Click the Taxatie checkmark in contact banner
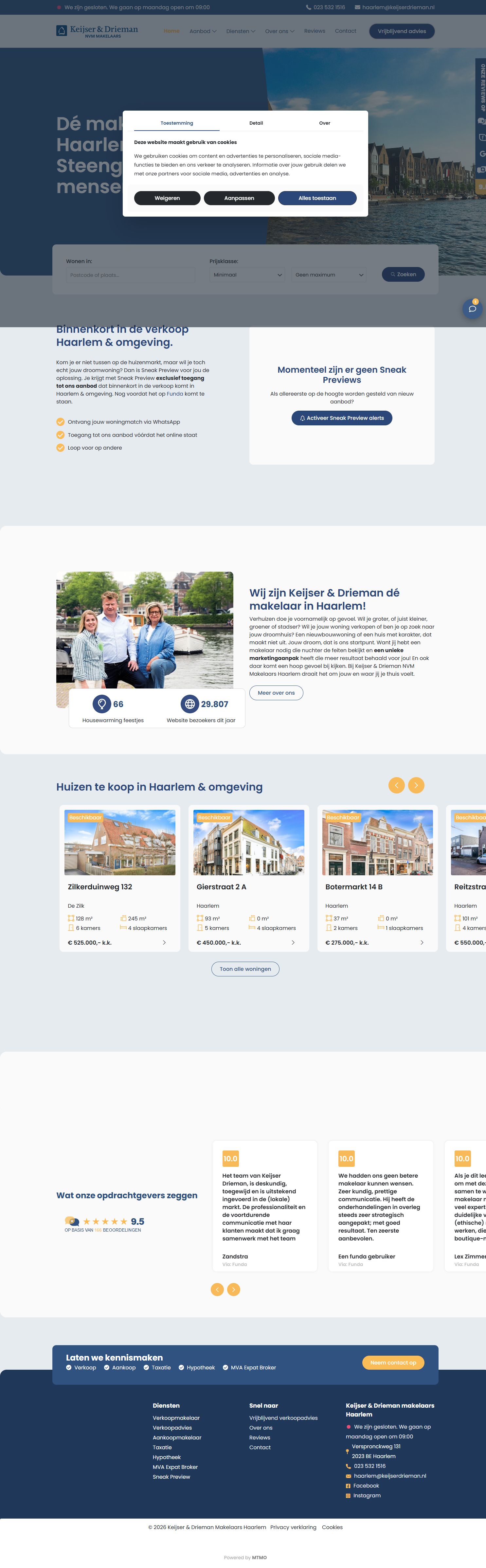This screenshot has width=486, height=1568. pos(146,1368)
